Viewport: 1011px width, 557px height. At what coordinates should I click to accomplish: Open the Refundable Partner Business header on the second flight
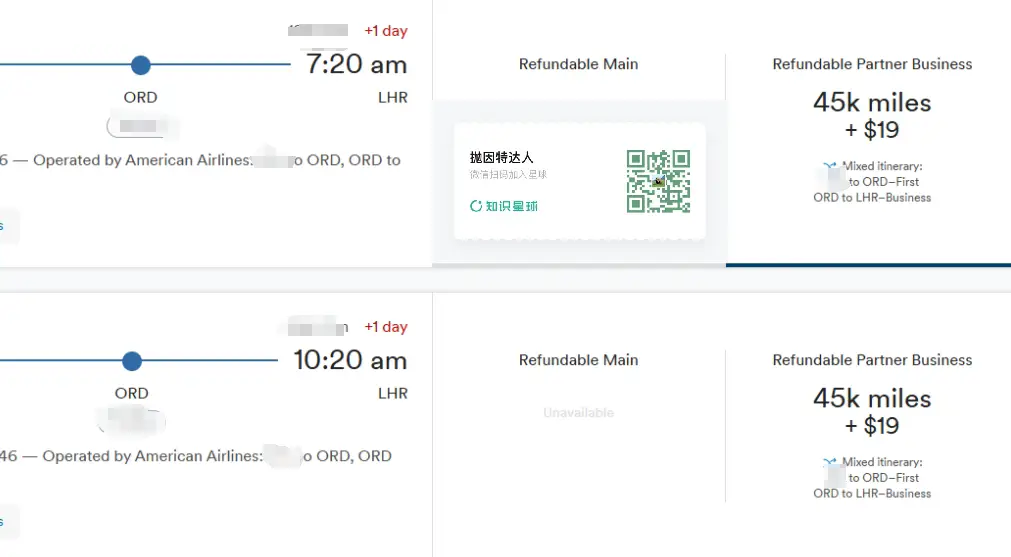[x=872, y=360]
